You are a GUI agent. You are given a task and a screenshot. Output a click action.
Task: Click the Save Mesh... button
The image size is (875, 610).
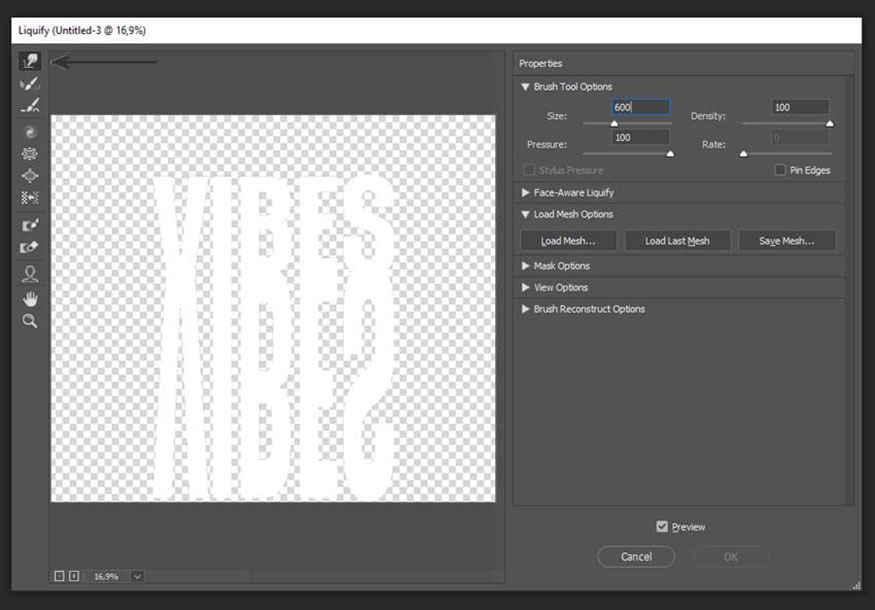pos(786,241)
